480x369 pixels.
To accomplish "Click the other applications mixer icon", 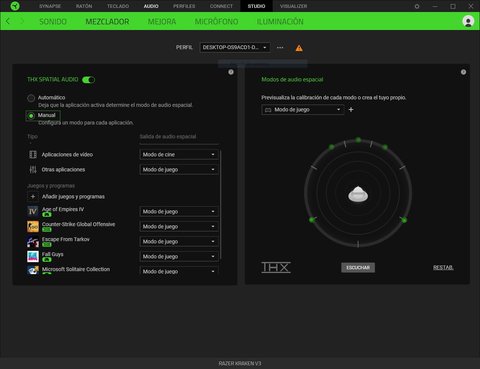I will pyautogui.click(x=33, y=169).
